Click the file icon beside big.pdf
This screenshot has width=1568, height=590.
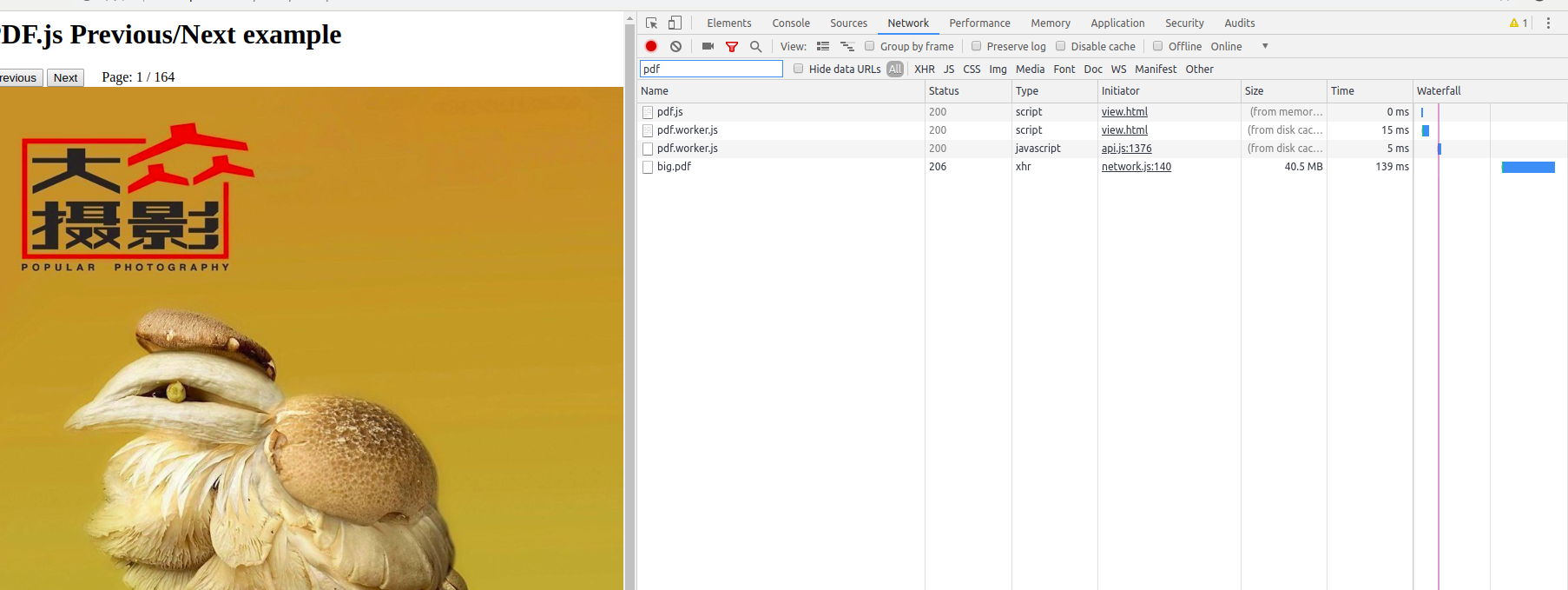pyautogui.click(x=648, y=167)
